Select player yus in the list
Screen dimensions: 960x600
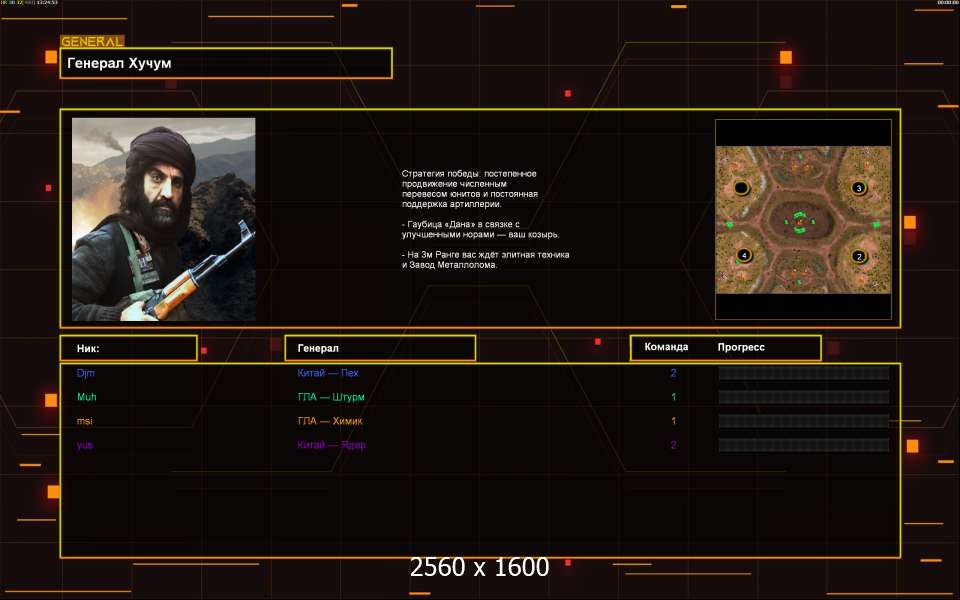[85, 445]
